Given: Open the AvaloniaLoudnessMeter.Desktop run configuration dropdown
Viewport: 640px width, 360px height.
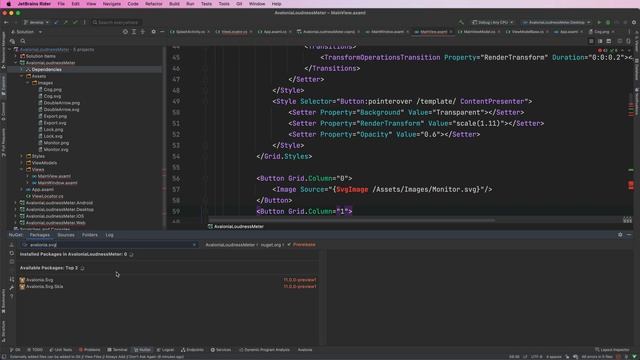Looking at the screenshot, I should pyautogui.click(x=556, y=22).
